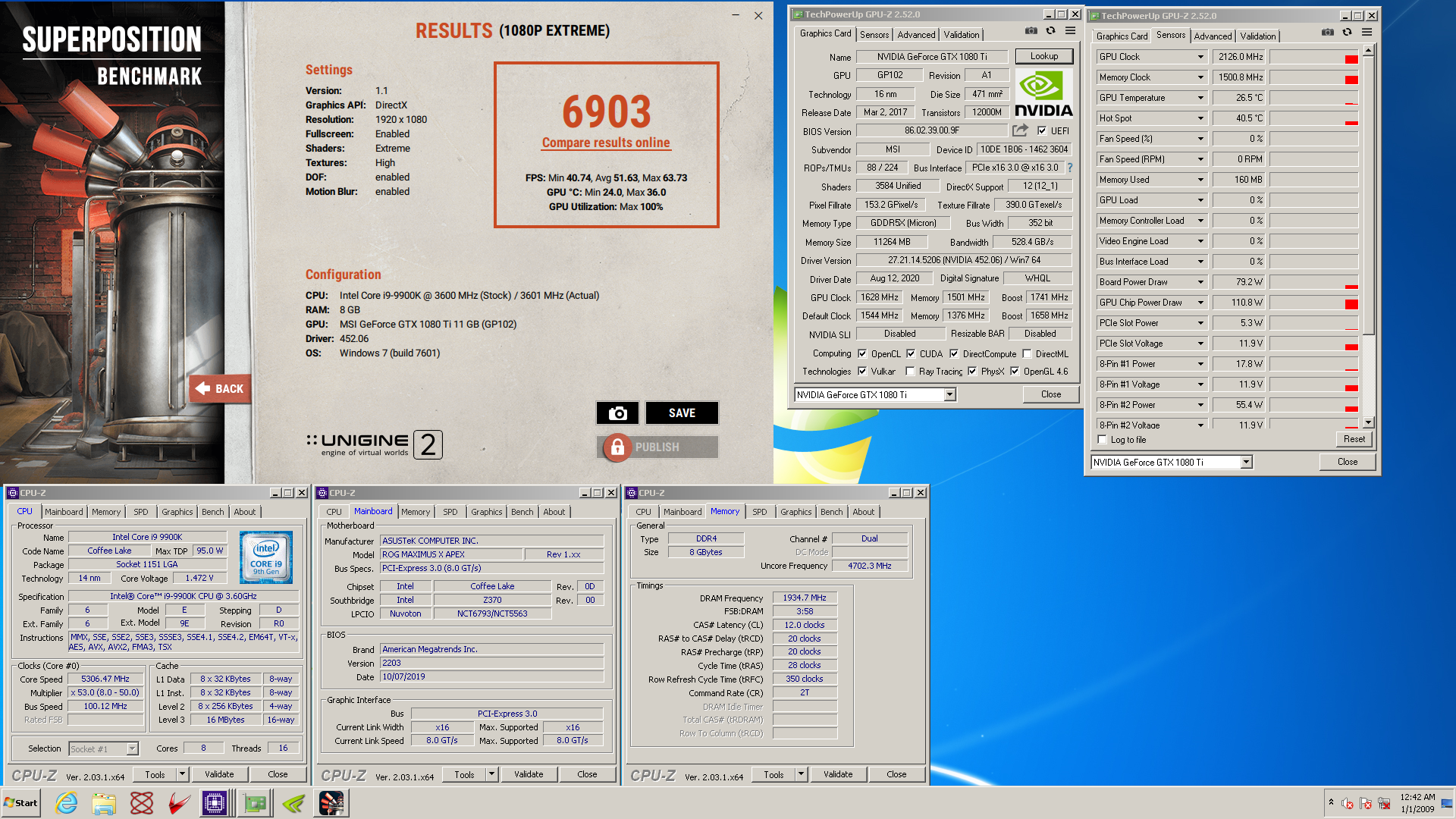Open the Tools dropdown arrow in CPU-Z CPU window
The height and width of the screenshot is (819, 1456).
[182, 774]
